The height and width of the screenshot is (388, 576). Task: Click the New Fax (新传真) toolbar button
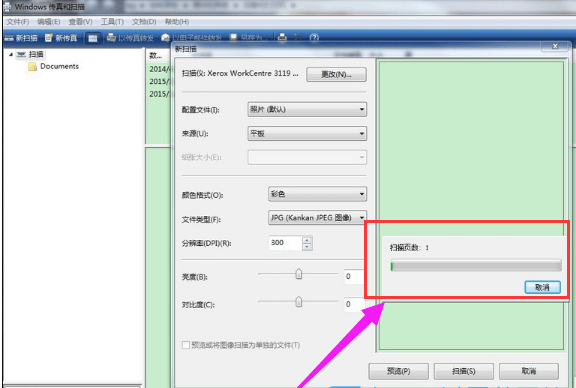coord(61,38)
